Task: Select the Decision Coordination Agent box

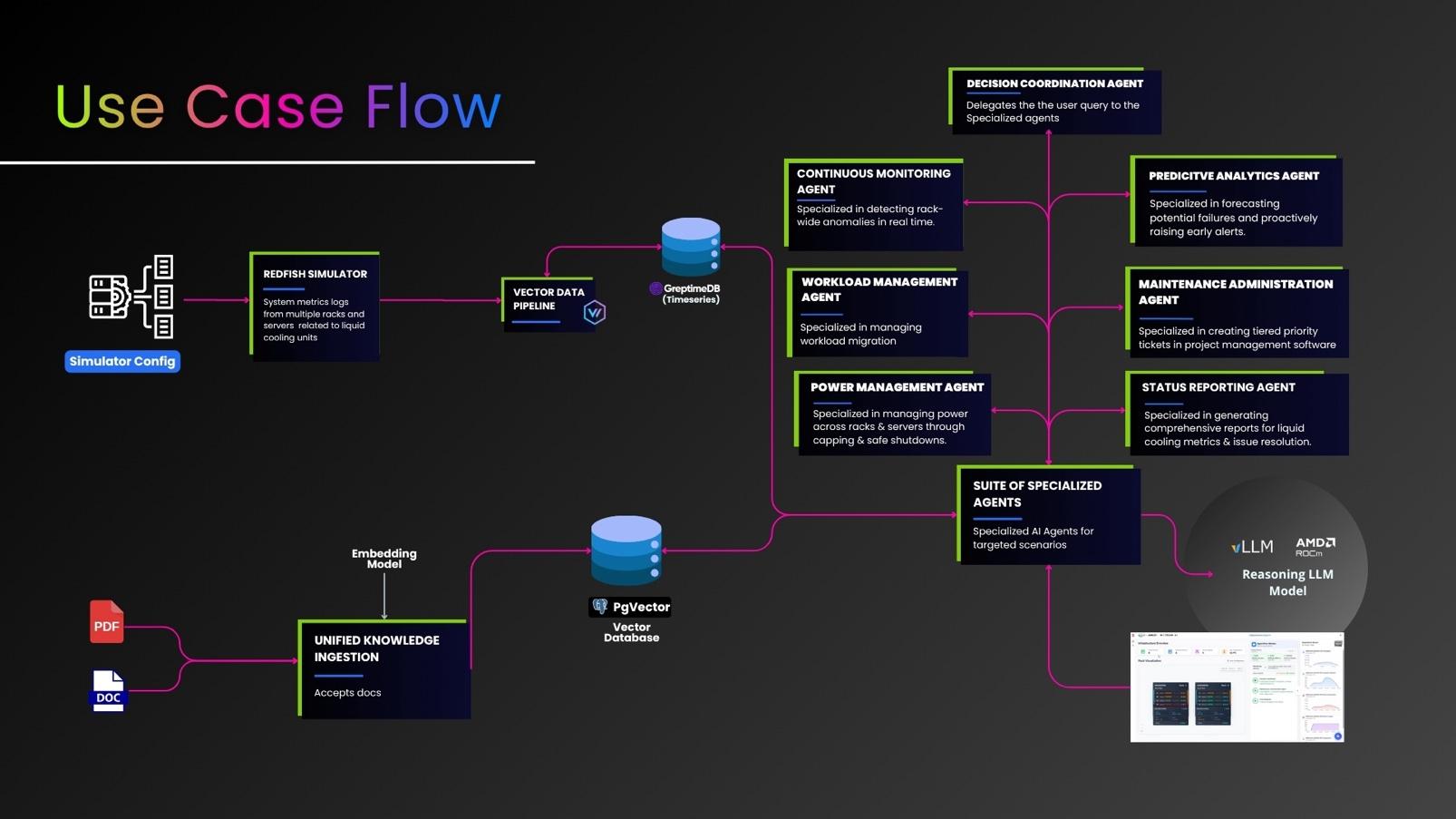Action: [x=1055, y=101]
